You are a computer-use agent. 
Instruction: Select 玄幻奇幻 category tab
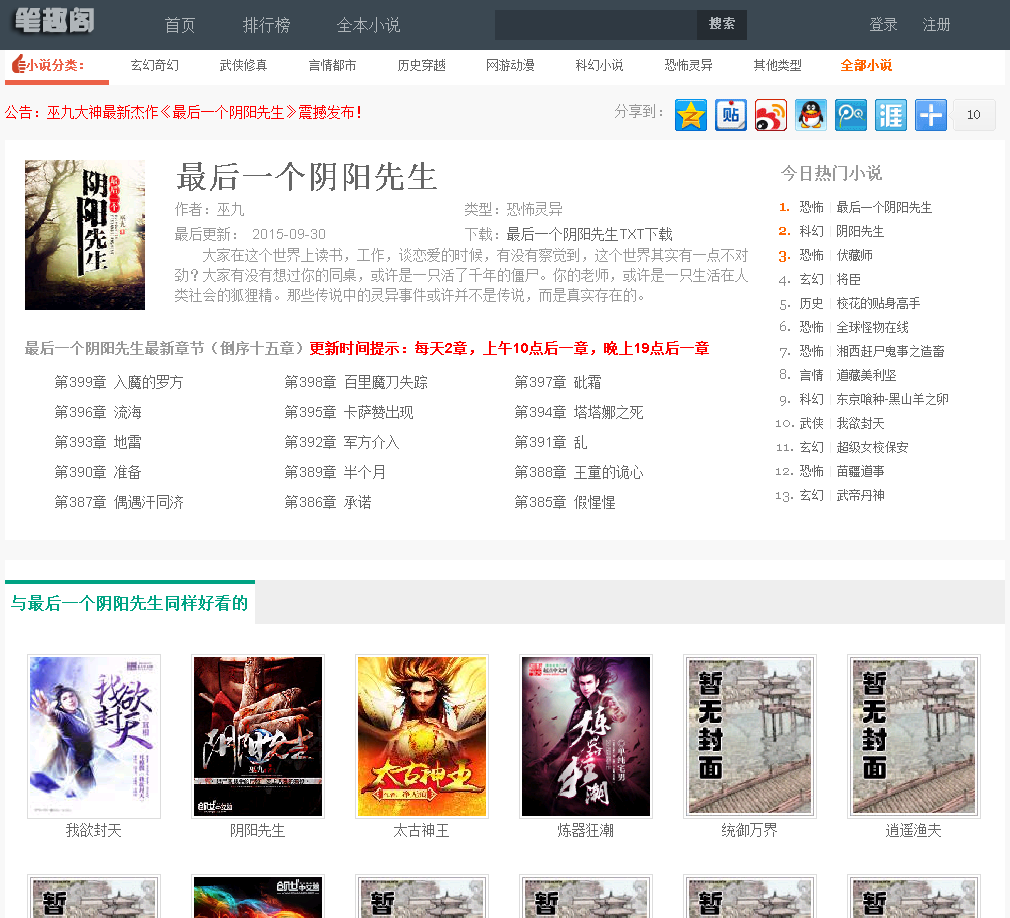[x=155, y=65]
